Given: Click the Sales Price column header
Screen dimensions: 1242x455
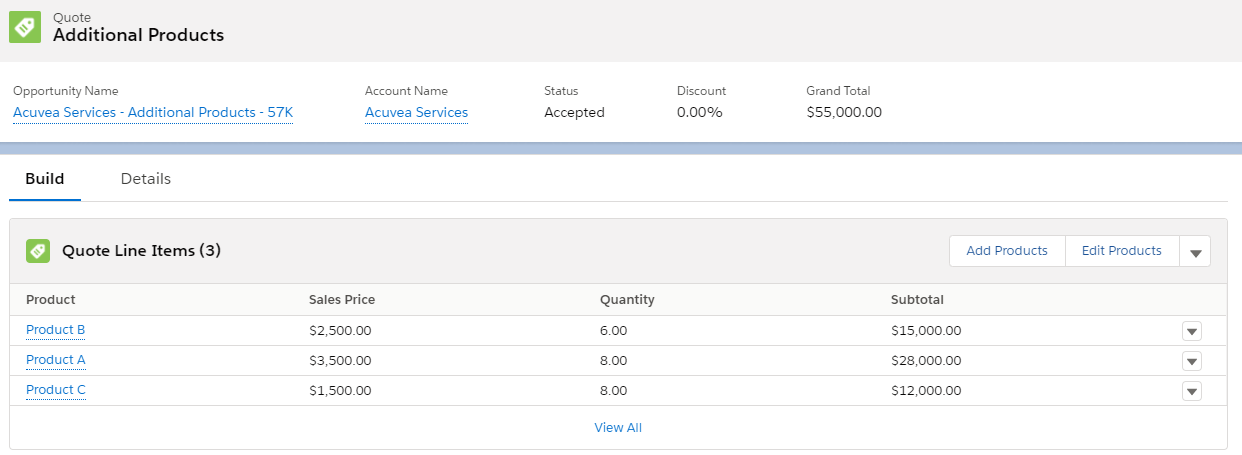Looking at the screenshot, I should (x=342, y=300).
